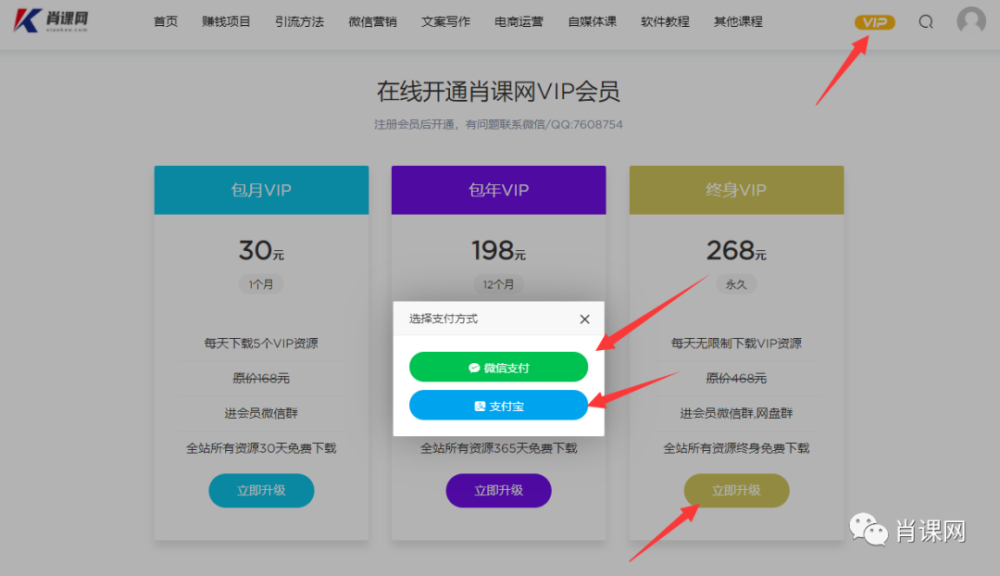The image size is (1000, 576).
Task: Pay with 支付宝 blue button
Action: coord(498,406)
